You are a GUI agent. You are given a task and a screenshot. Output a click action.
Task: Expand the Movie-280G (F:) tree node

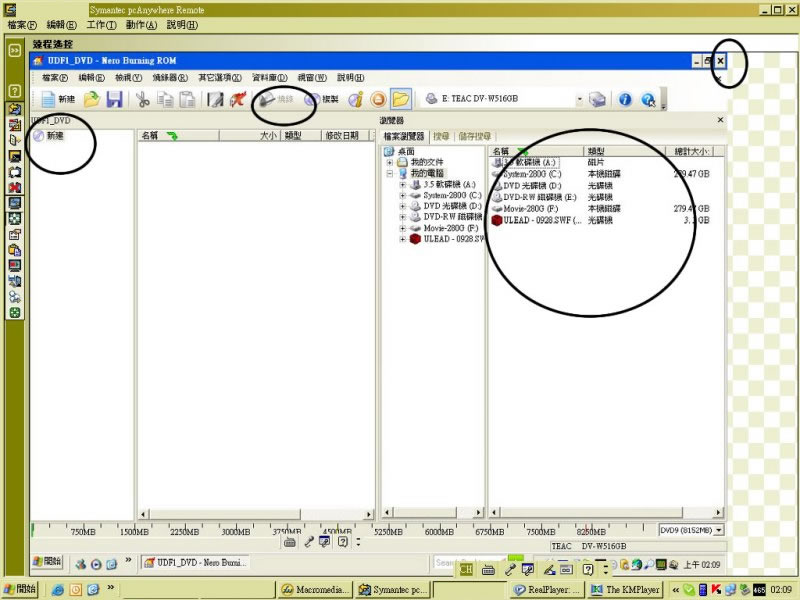tap(403, 228)
